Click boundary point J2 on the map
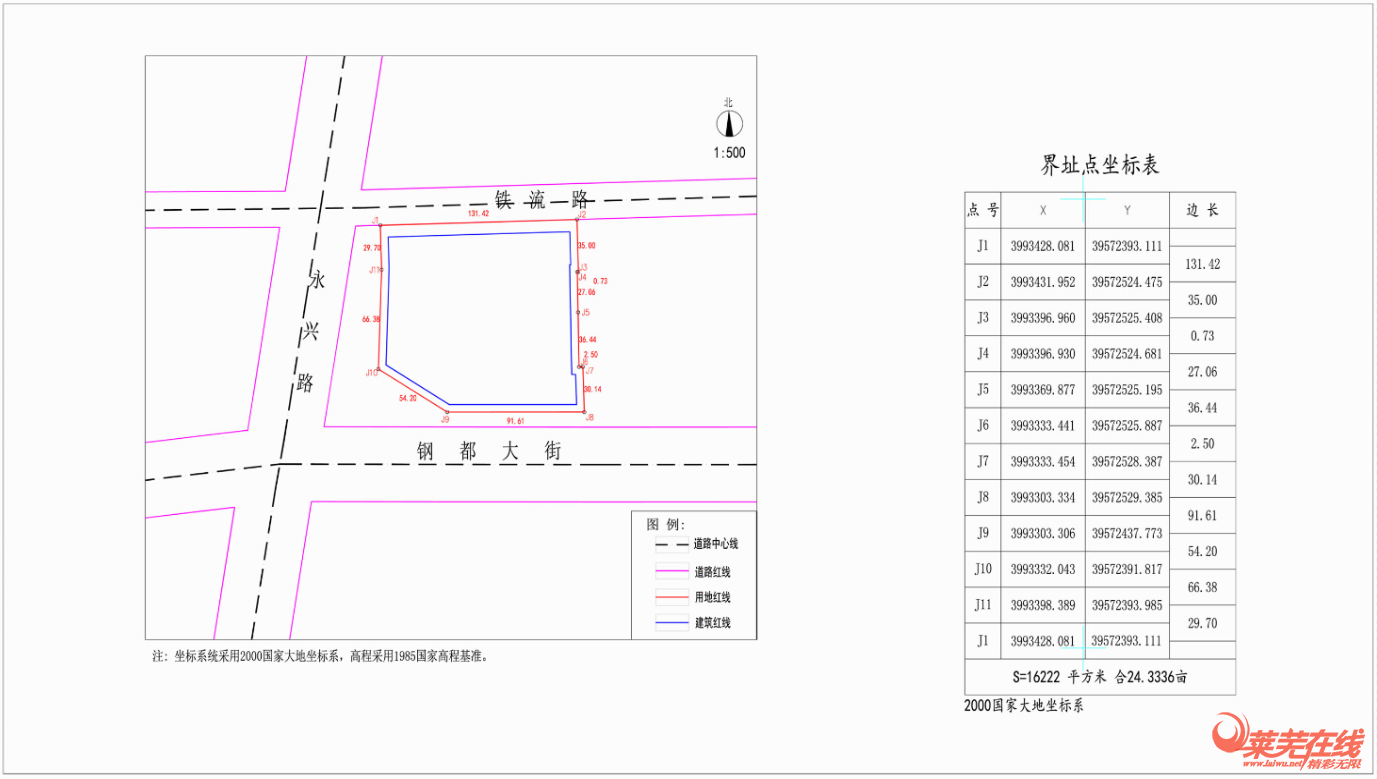The width and height of the screenshot is (1377, 779). pos(579,219)
